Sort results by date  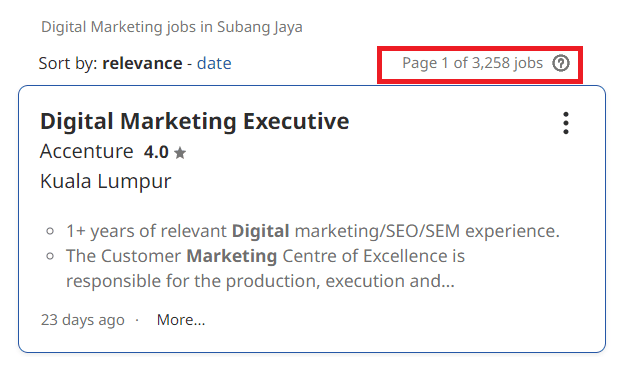coord(214,63)
